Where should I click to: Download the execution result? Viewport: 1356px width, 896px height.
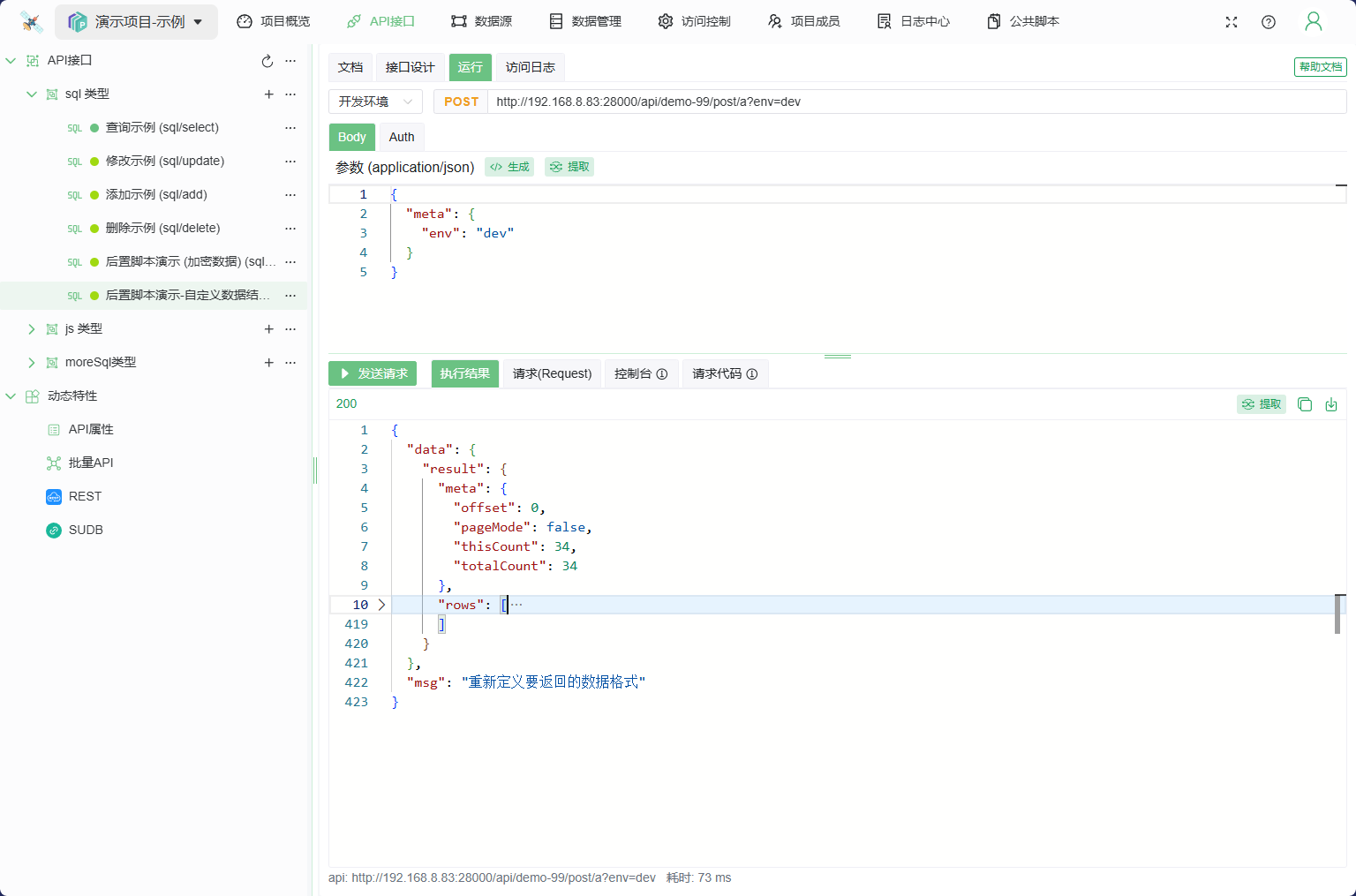pyautogui.click(x=1331, y=404)
